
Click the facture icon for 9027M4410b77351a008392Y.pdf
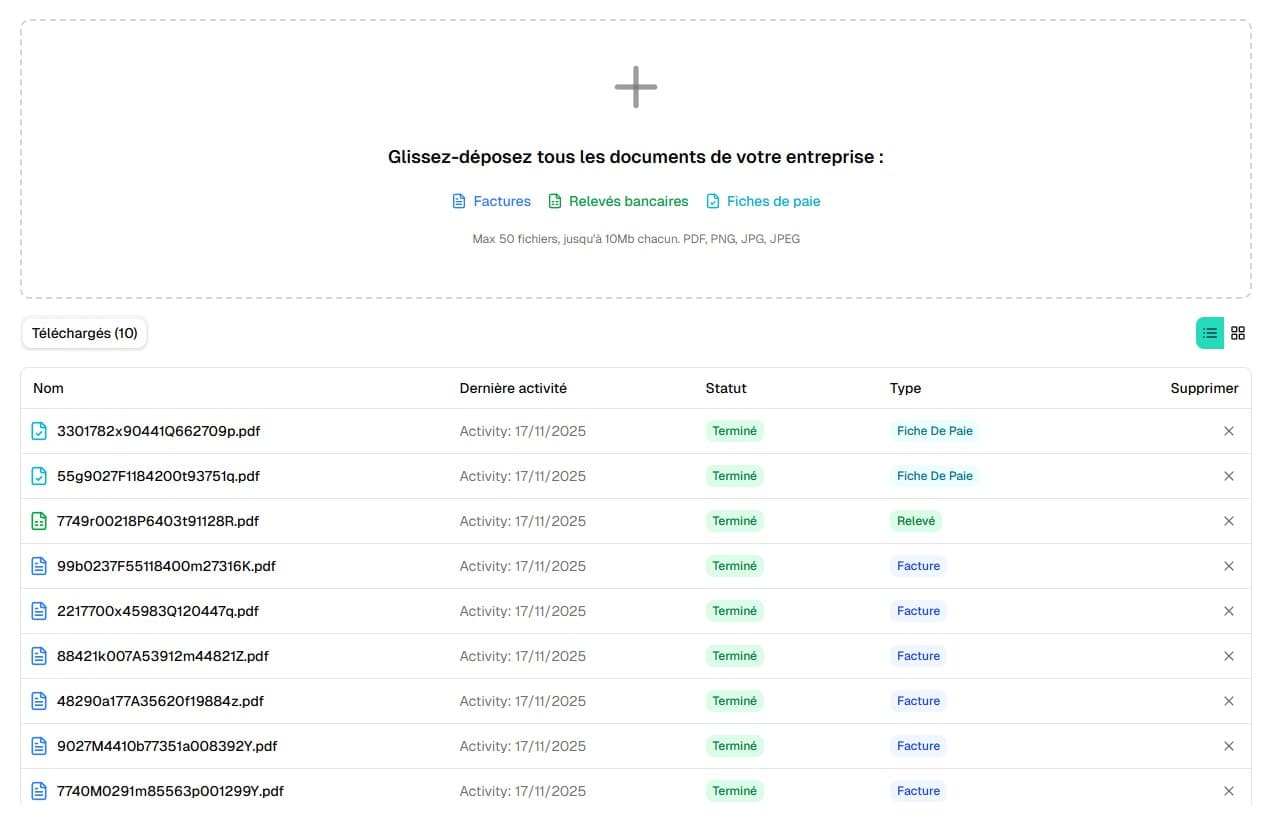[x=38, y=746]
